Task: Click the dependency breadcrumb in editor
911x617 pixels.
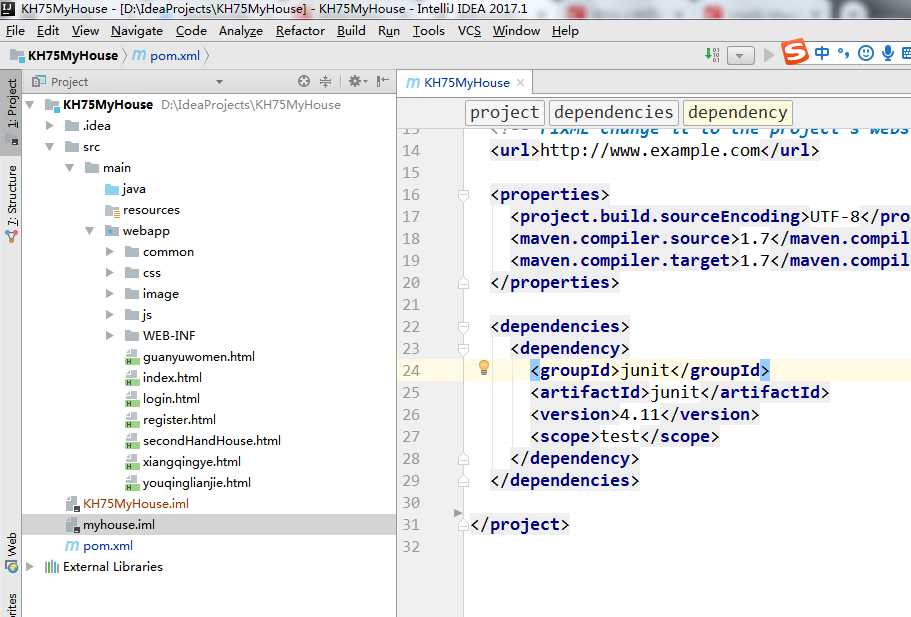Action: [738, 112]
